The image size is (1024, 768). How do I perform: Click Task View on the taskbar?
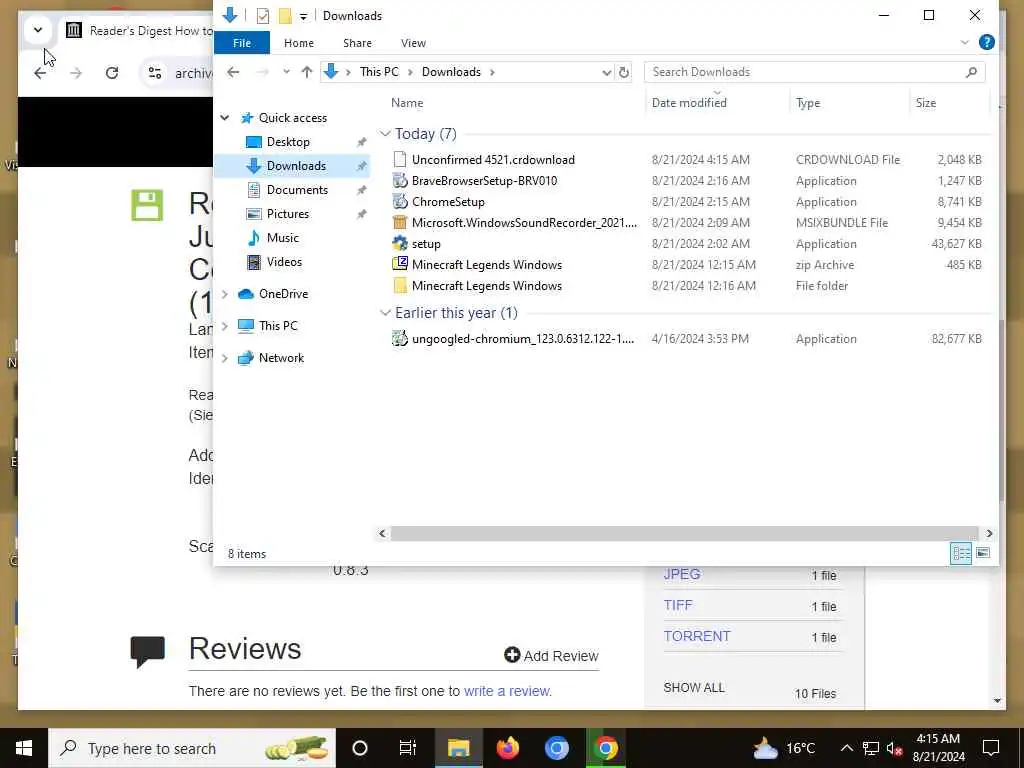pos(408,748)
